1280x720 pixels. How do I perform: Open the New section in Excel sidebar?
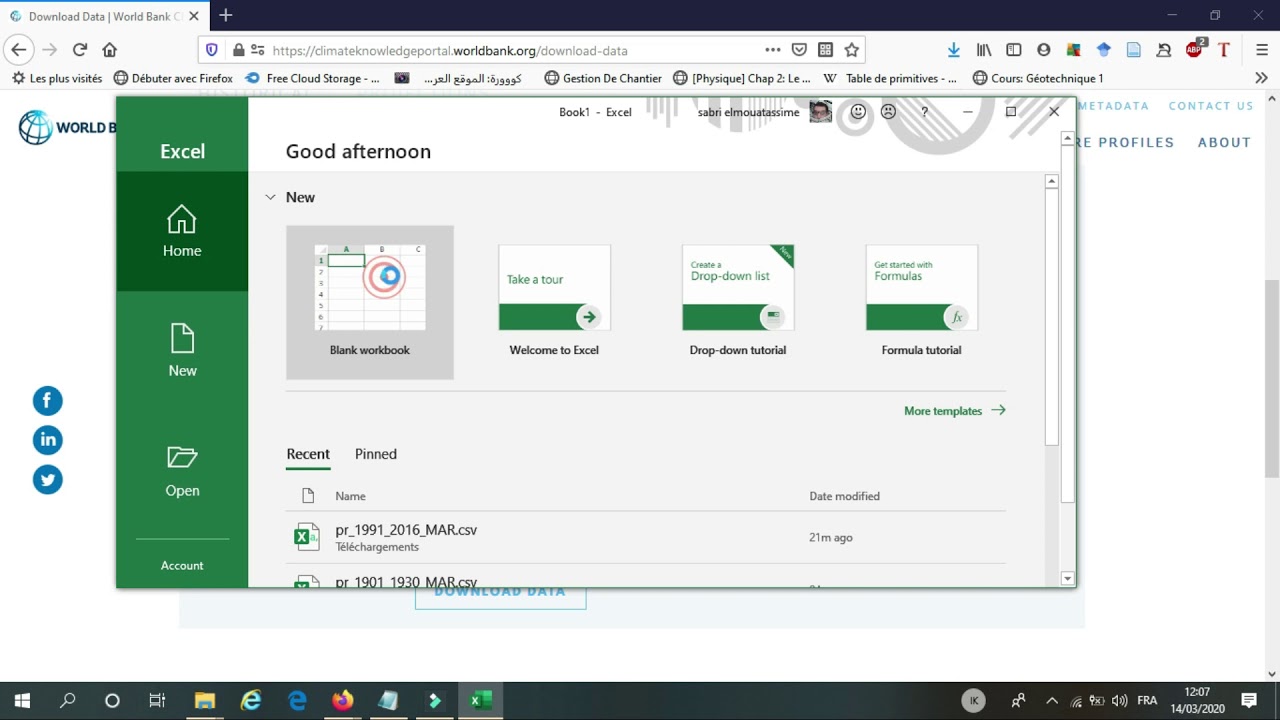pyautogui.click(x=182, y=351)
